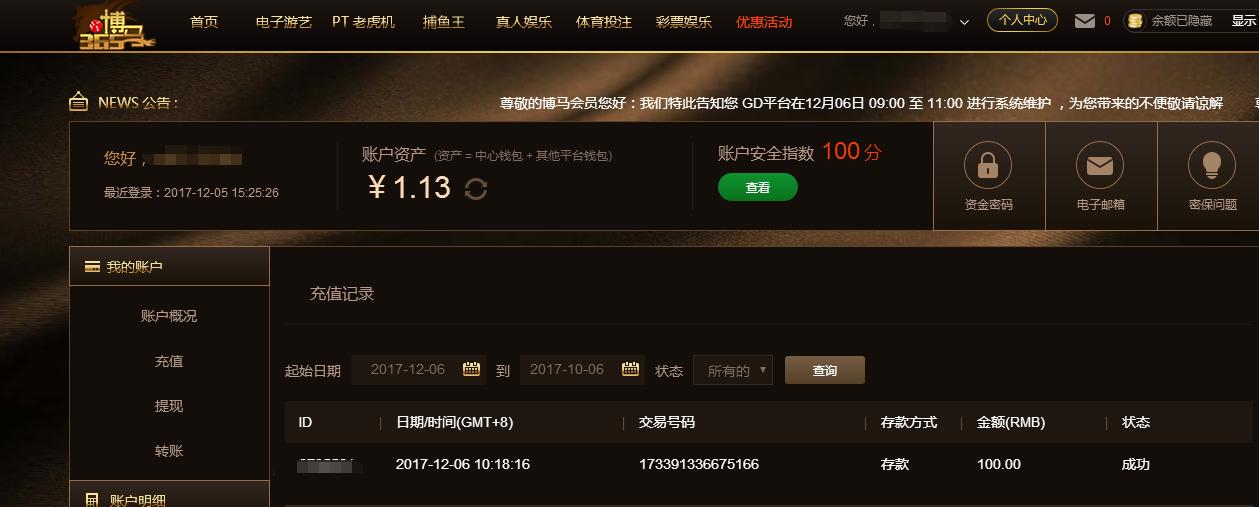Click the green 查看 button
The height and width of the screenshot is (507, 1259).
point(758,187)
